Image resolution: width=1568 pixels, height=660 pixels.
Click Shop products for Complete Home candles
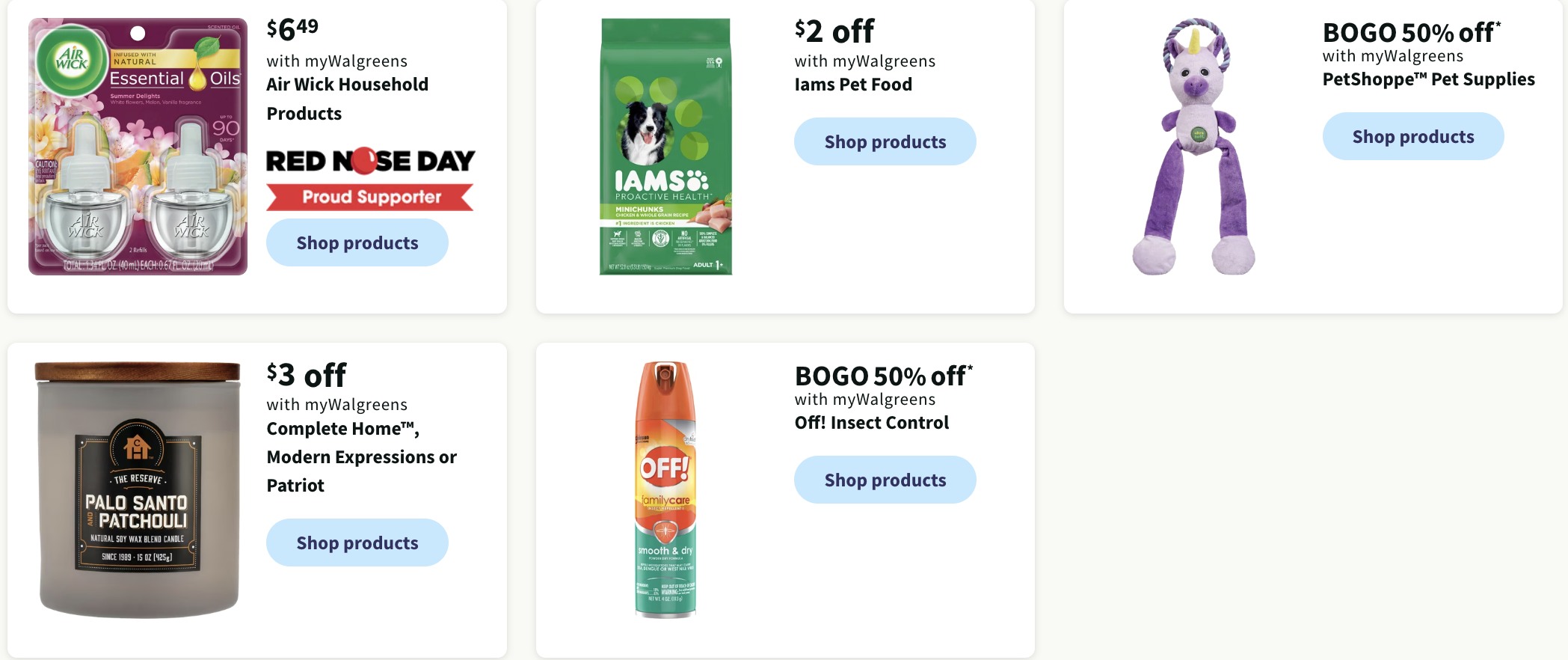click(357, 543)
